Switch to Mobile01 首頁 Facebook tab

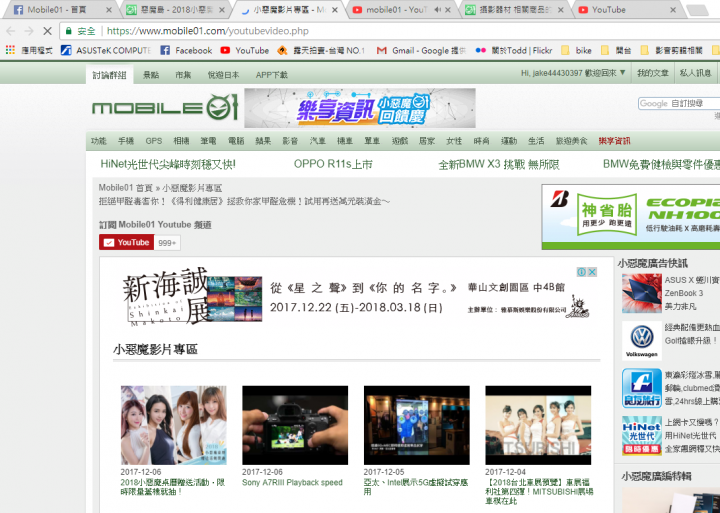[60, 10]
